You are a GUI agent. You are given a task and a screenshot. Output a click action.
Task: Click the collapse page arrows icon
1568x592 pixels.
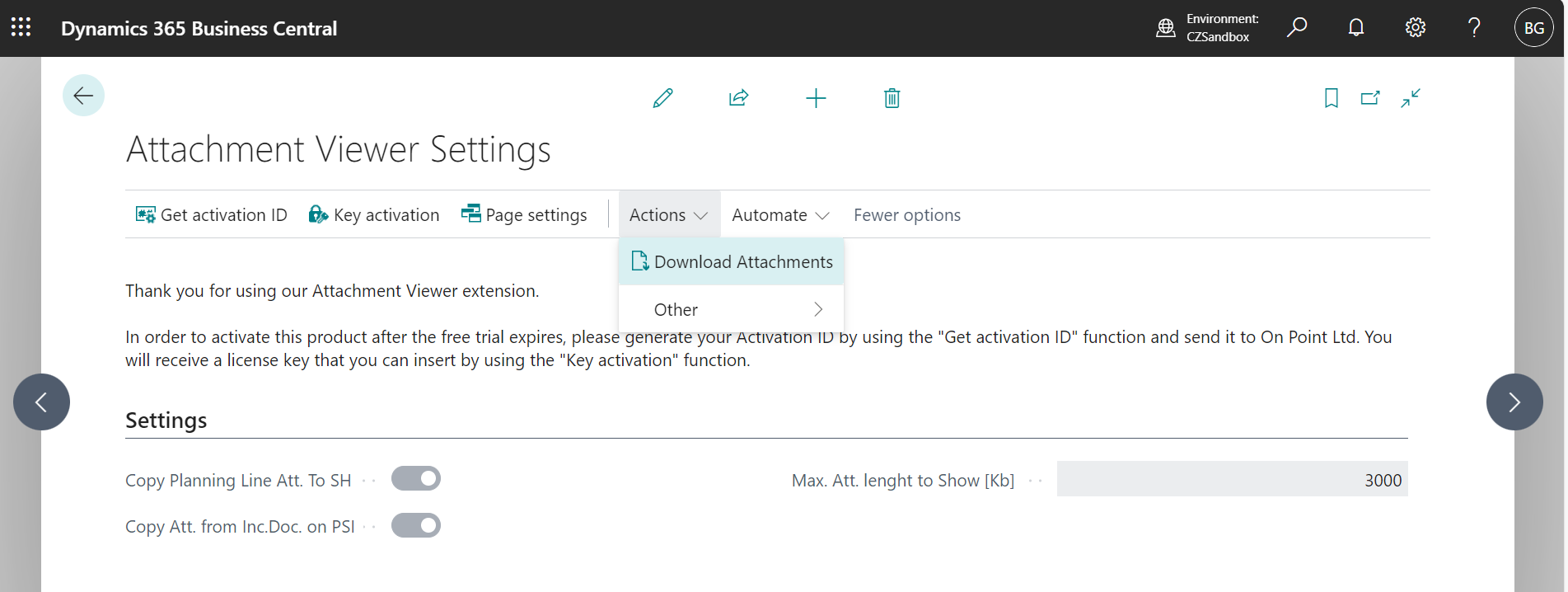tap(1411, 98)
